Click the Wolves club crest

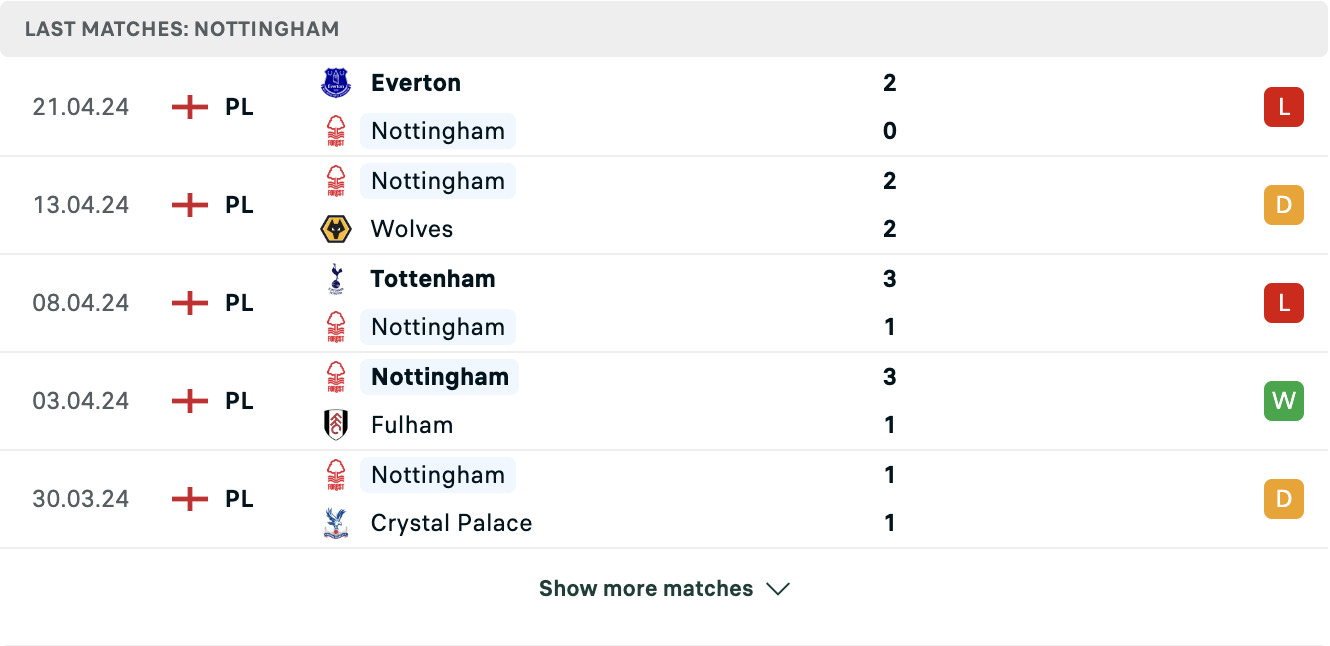tap(336, 229)
